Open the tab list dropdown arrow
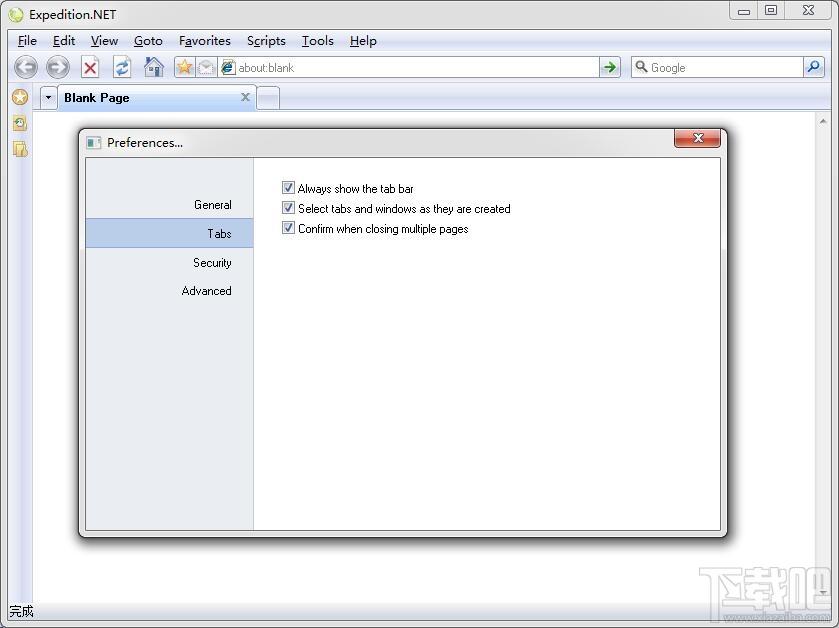839x628 pixels. (48, 97)
